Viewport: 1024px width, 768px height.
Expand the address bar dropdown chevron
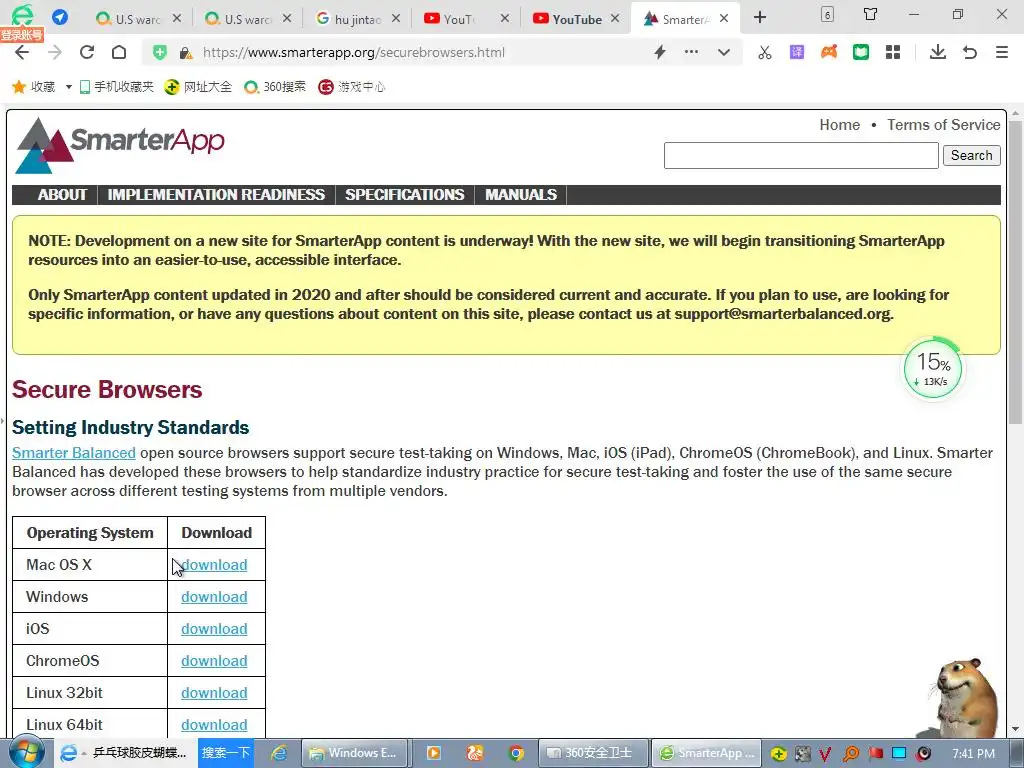[x=724, y=52]
